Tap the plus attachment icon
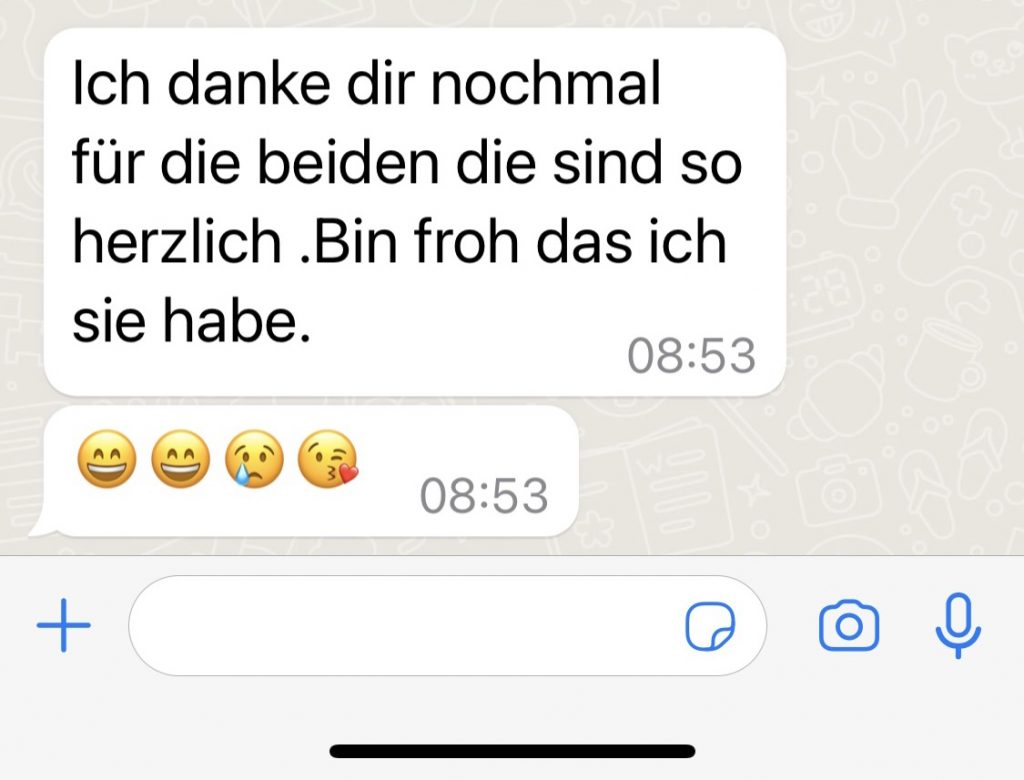This screenshot has width=1024, height=780. [63, 625]
